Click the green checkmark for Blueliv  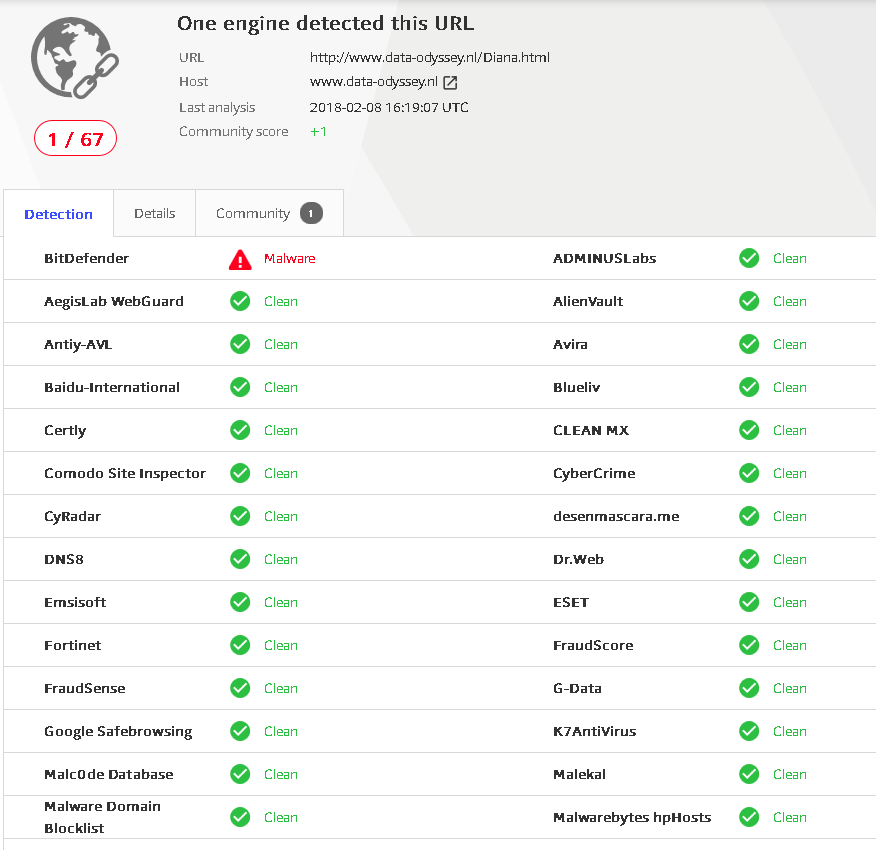[x=749, y=387]
